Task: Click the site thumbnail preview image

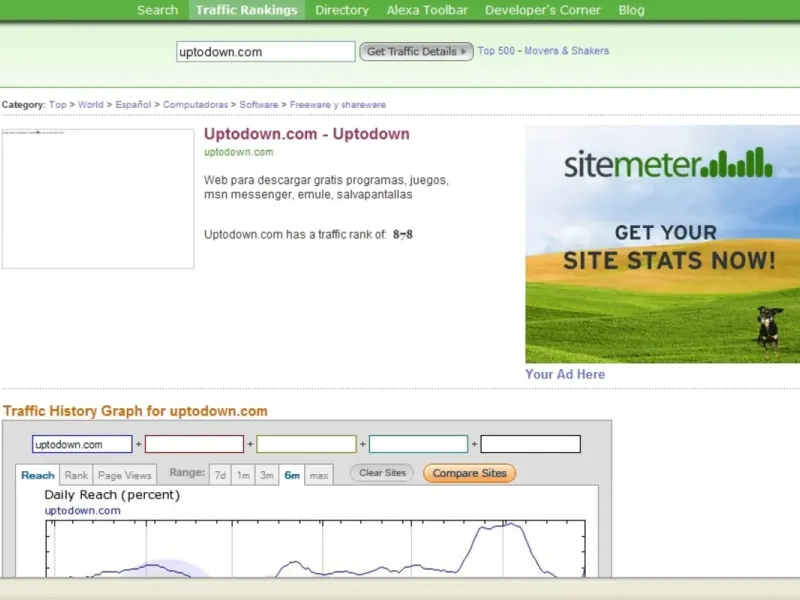Action: pyautogui.click(x=98, y=199)
